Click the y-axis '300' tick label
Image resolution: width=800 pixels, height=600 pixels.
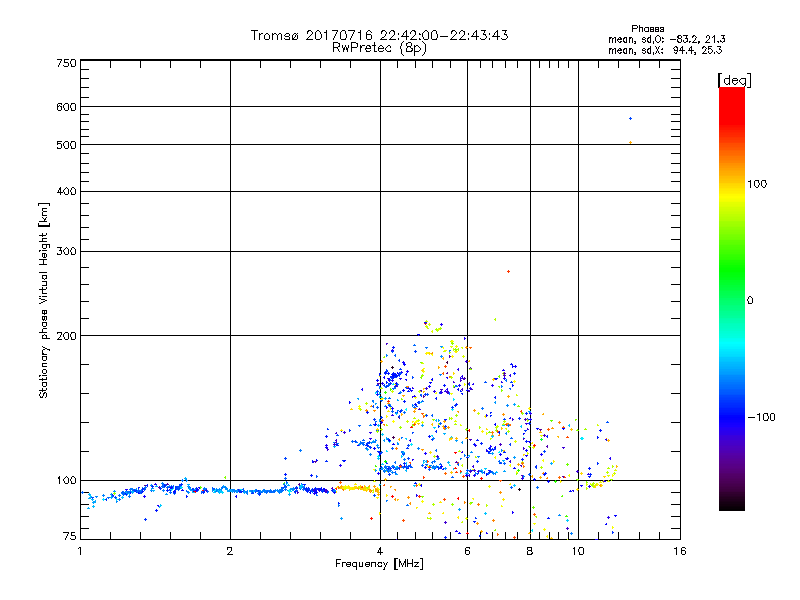(66, 252)
